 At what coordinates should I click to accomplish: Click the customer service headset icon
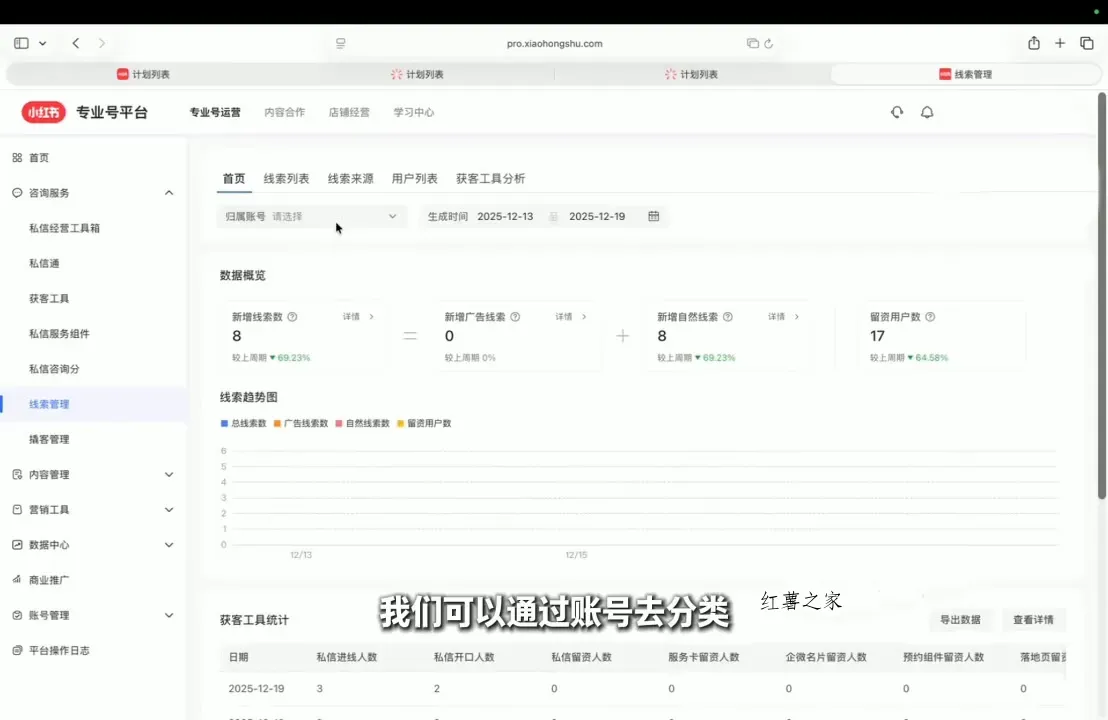pos(897,112)
